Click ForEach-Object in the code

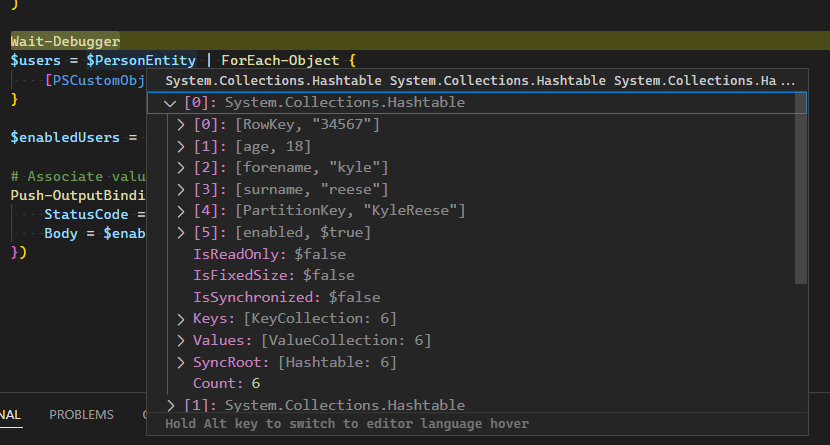tap(280, 61)
